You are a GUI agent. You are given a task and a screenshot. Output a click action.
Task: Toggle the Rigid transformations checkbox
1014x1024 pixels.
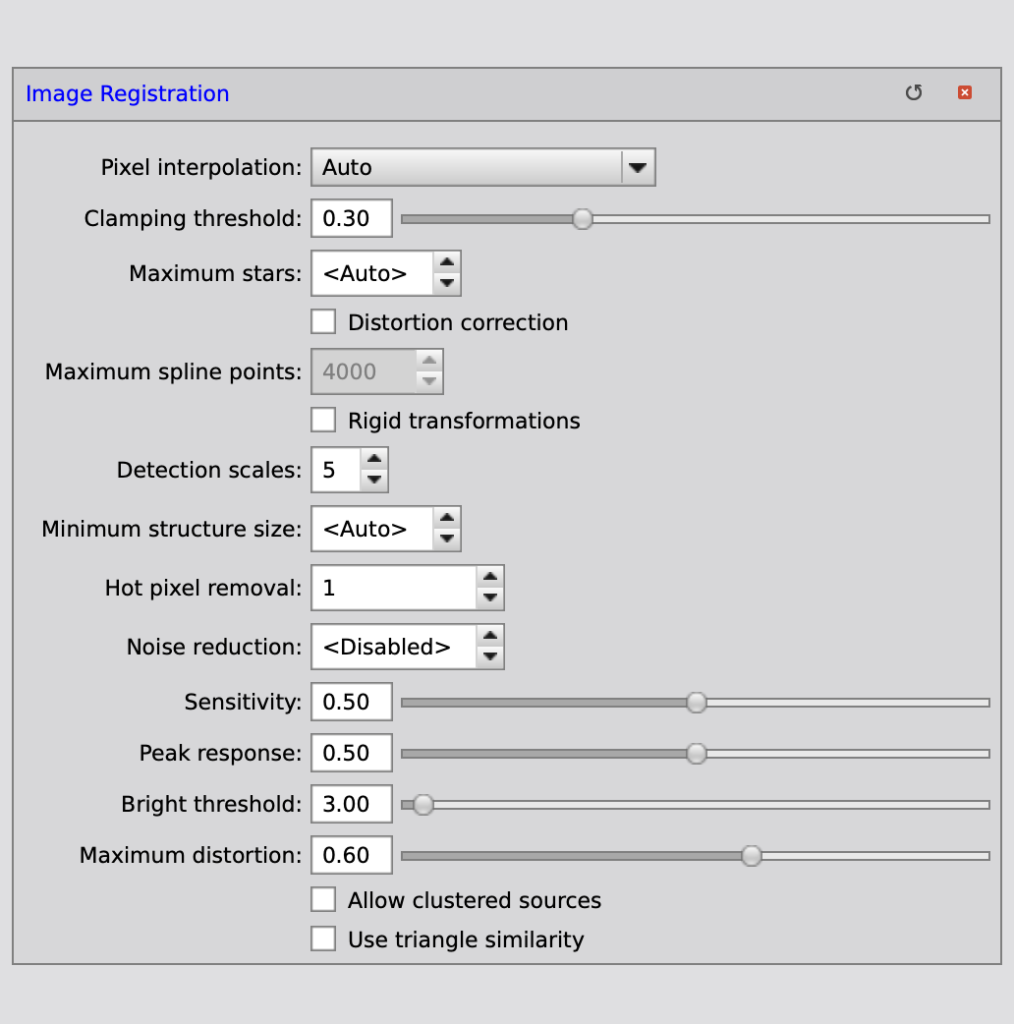tap(323, 420)
